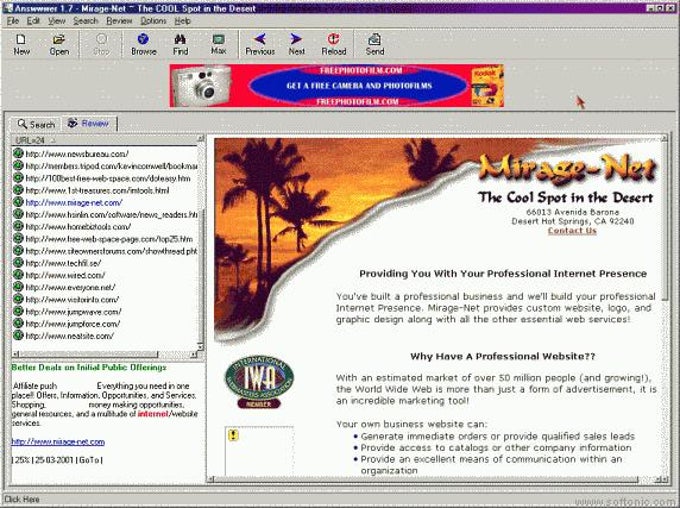Select http://www.newsbureau.com/ in URL list

point(77,154)
